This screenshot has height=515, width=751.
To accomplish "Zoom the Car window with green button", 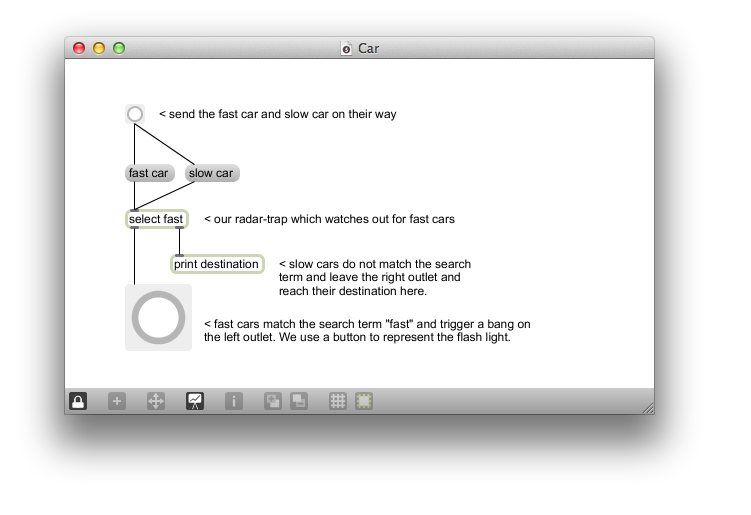I will pos(119,48).
